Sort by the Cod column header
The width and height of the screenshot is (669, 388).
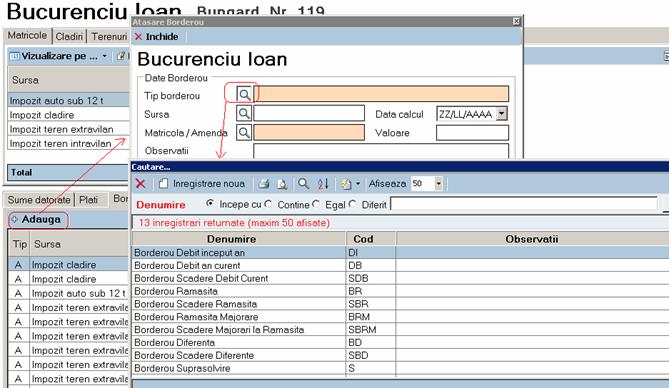(x=371, y=239)
